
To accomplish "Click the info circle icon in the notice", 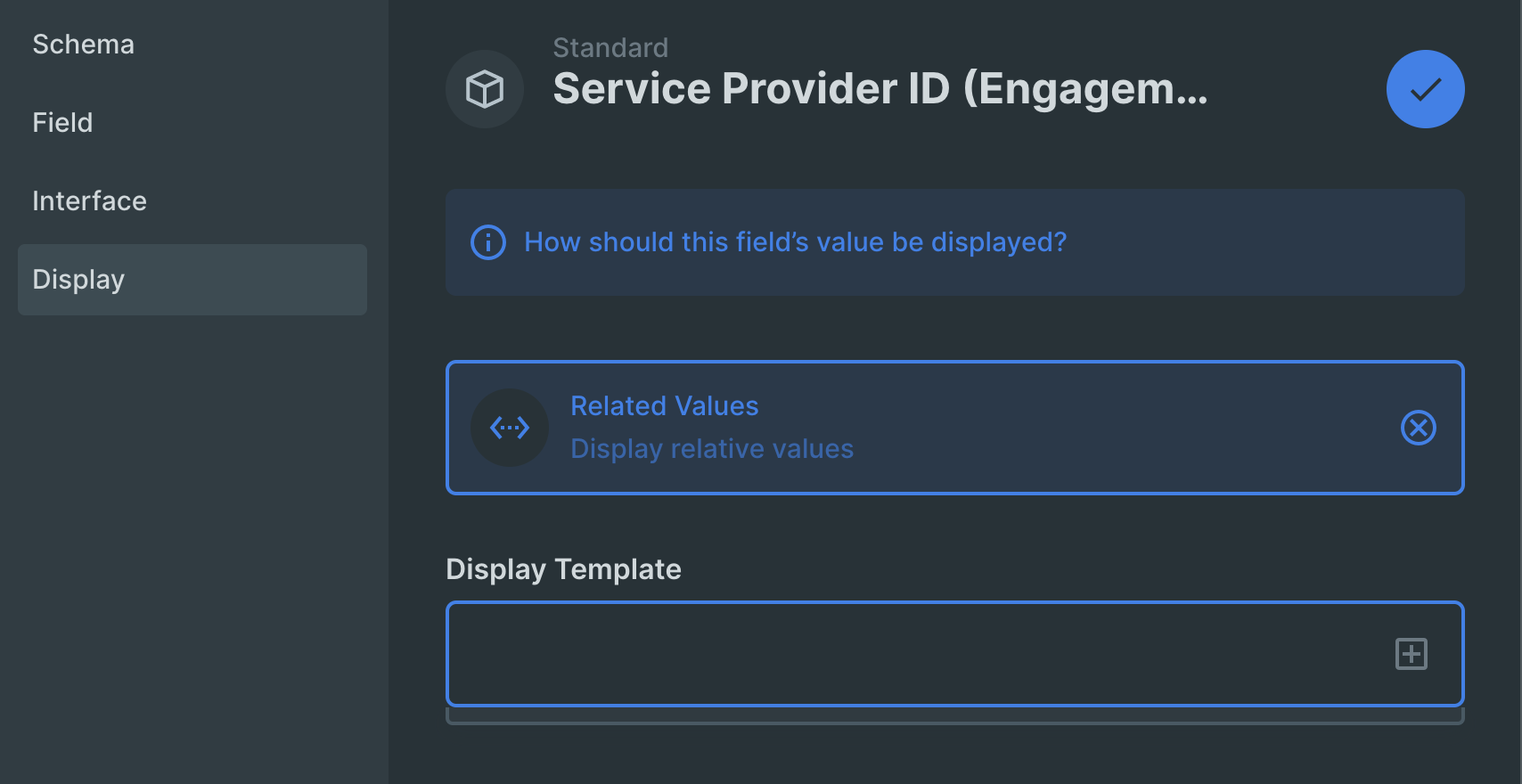I will pos(488,242).
